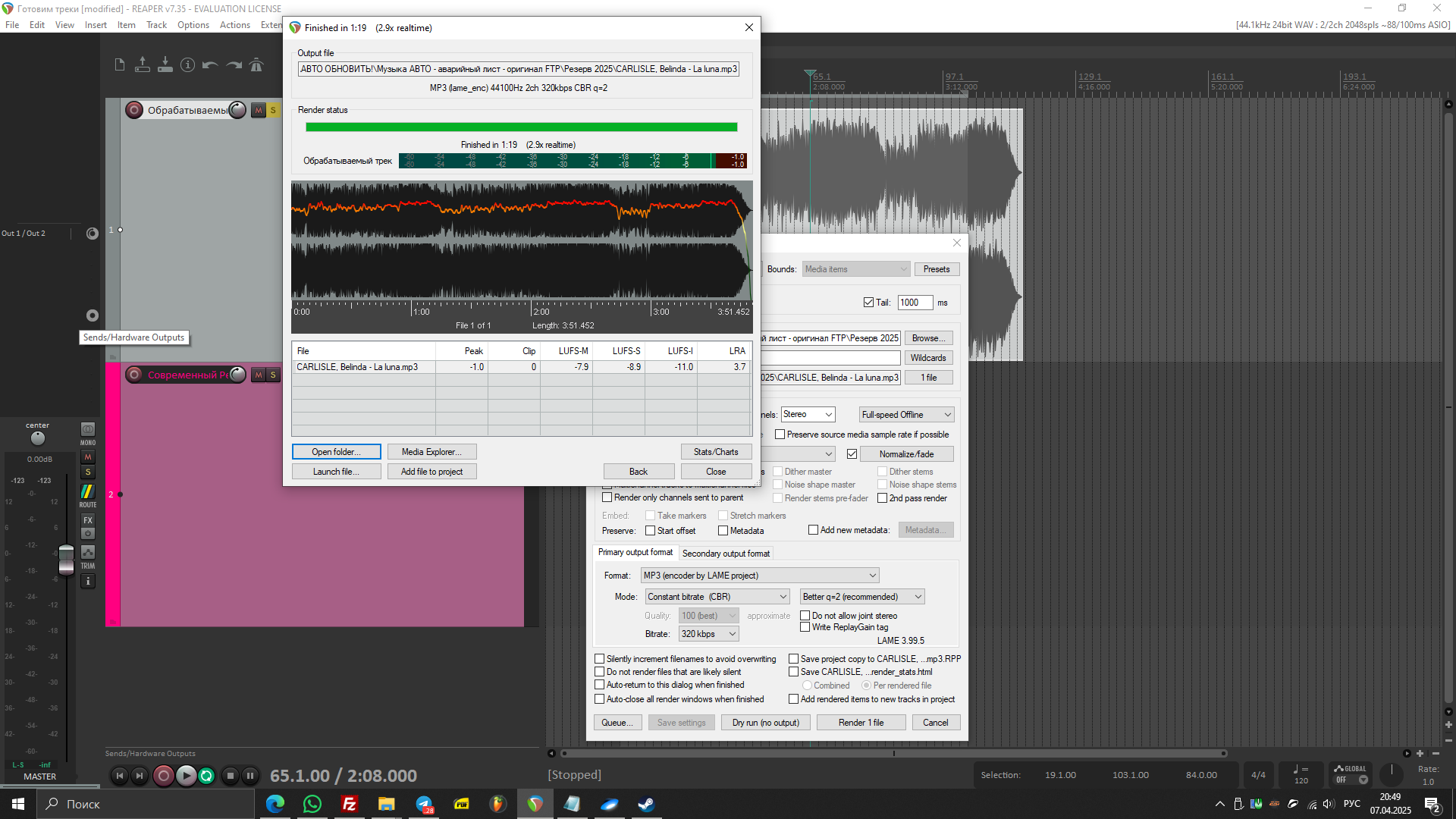Open Telegram from the taskbar

[424, 804]
